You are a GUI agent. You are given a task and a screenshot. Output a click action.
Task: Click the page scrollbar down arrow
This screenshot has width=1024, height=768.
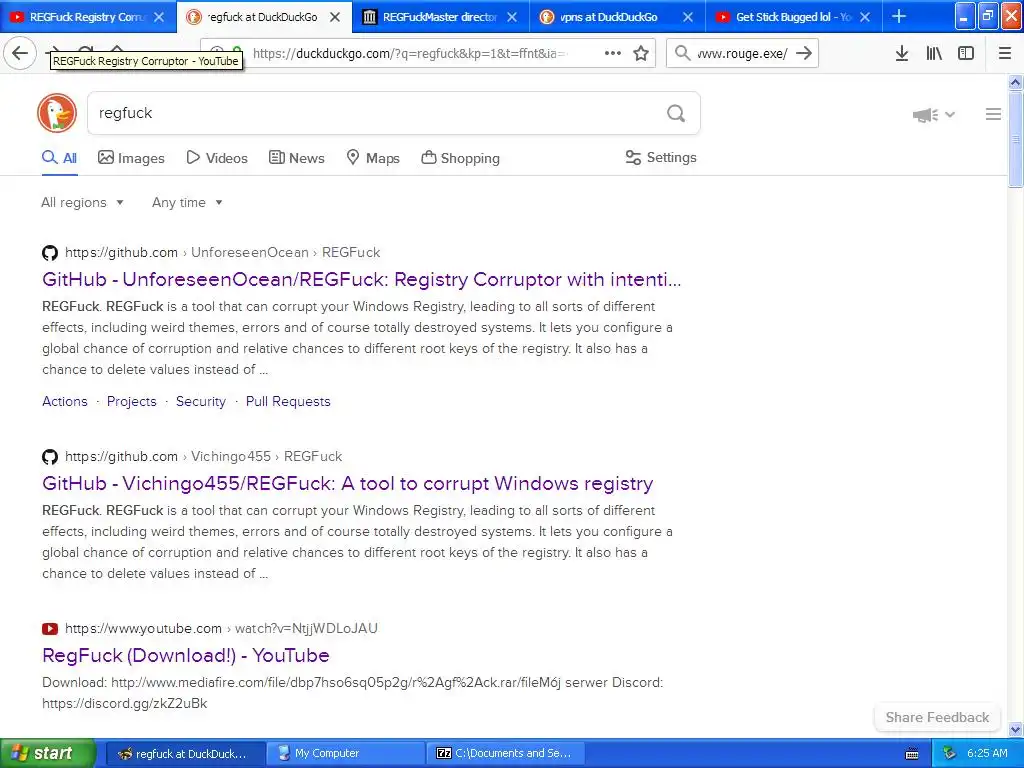tap(1016, 729)
